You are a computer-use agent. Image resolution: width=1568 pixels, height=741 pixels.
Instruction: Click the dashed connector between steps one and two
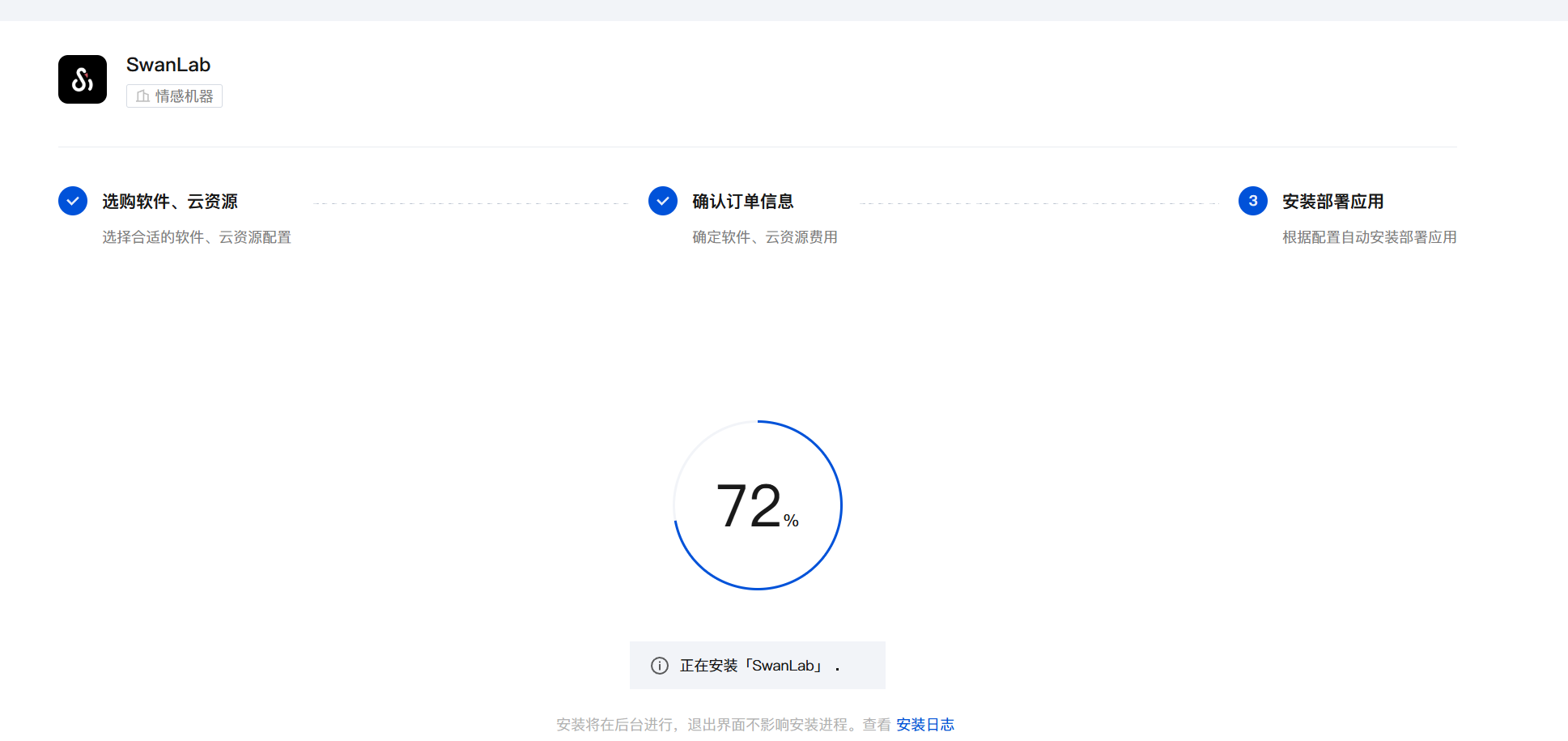click(470, 203)
